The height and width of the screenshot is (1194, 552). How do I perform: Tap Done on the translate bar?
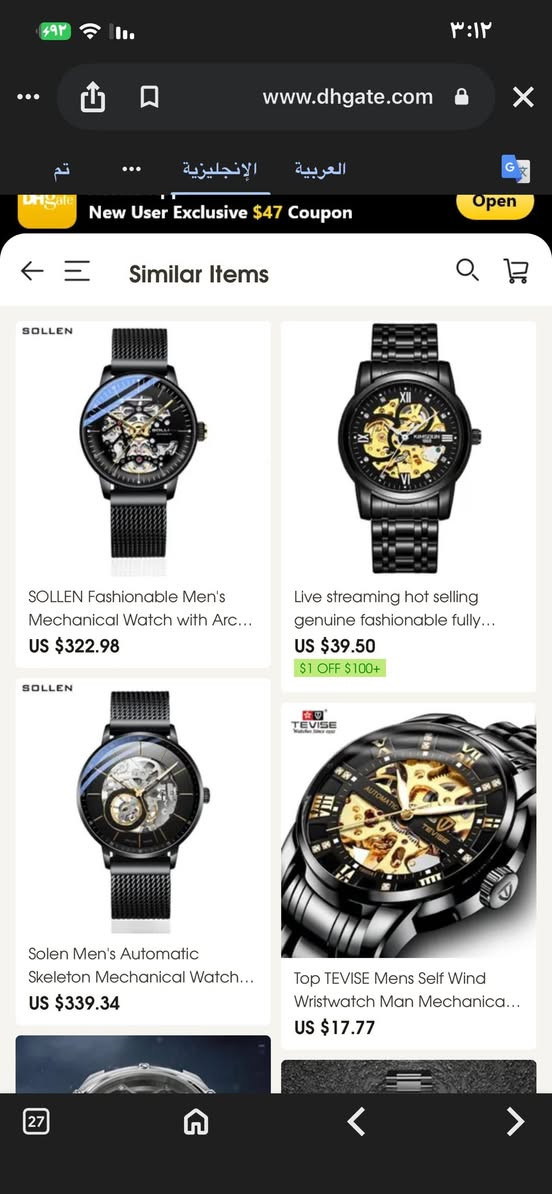(x=61, y=169)
